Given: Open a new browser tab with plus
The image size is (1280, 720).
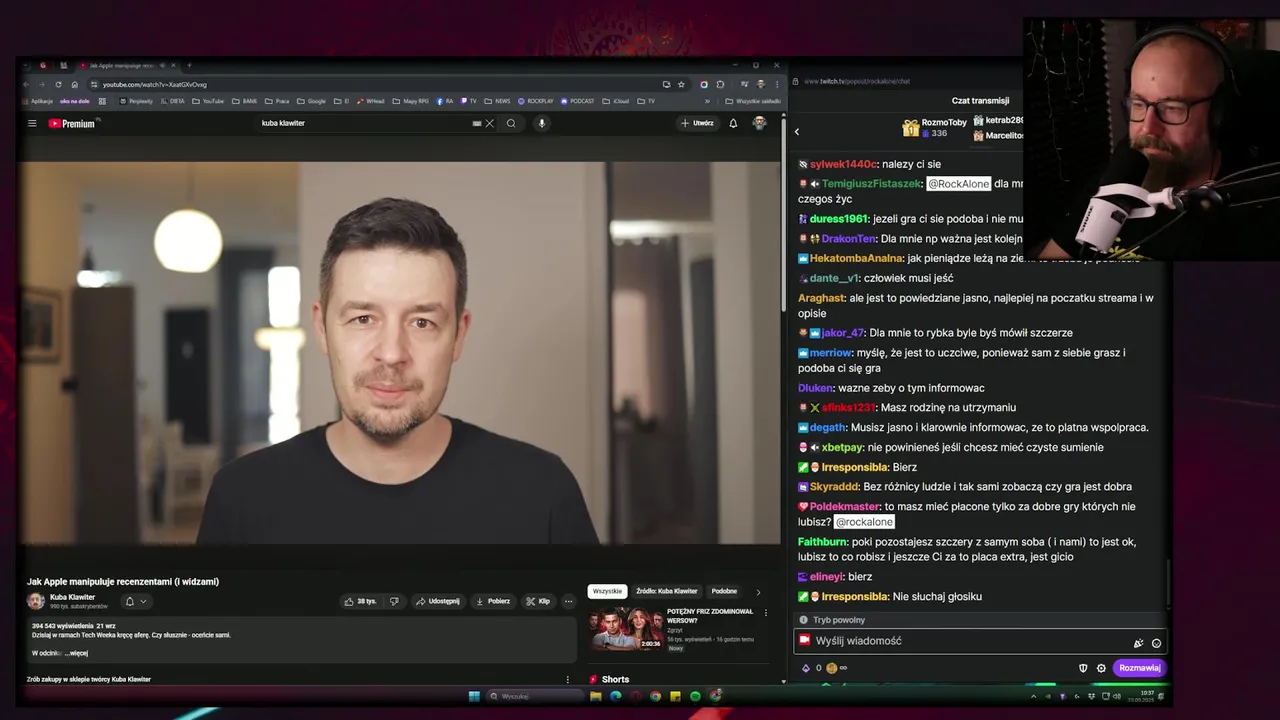Looking at the screenshot, I should (189, 65).
